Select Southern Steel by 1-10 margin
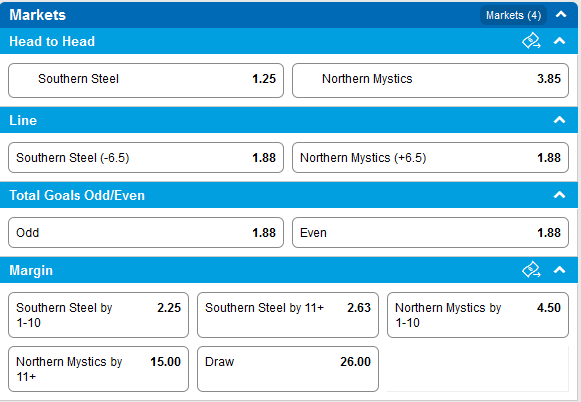The height and width of the screenshot is (402, 581). [98, 315]
